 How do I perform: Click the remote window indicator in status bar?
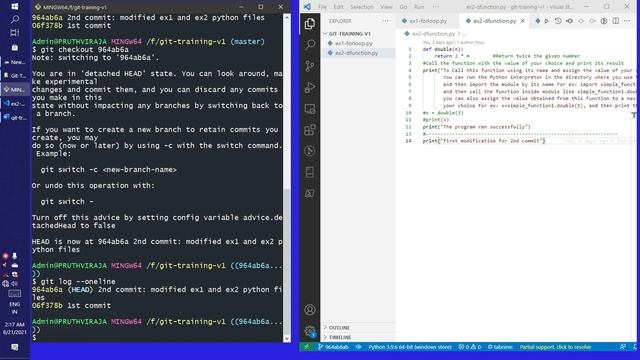306,347
